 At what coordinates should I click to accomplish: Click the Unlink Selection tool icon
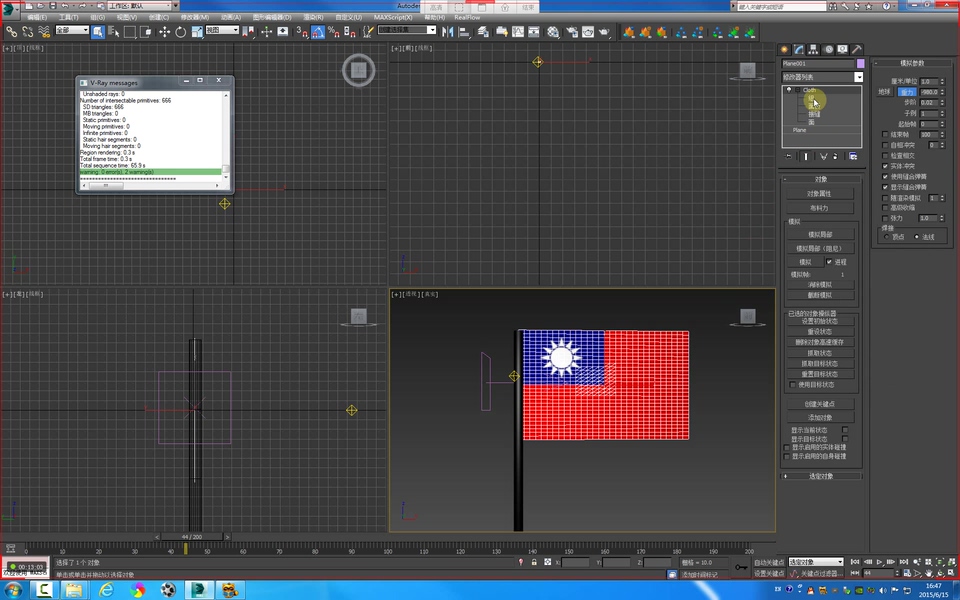(28, 32)
